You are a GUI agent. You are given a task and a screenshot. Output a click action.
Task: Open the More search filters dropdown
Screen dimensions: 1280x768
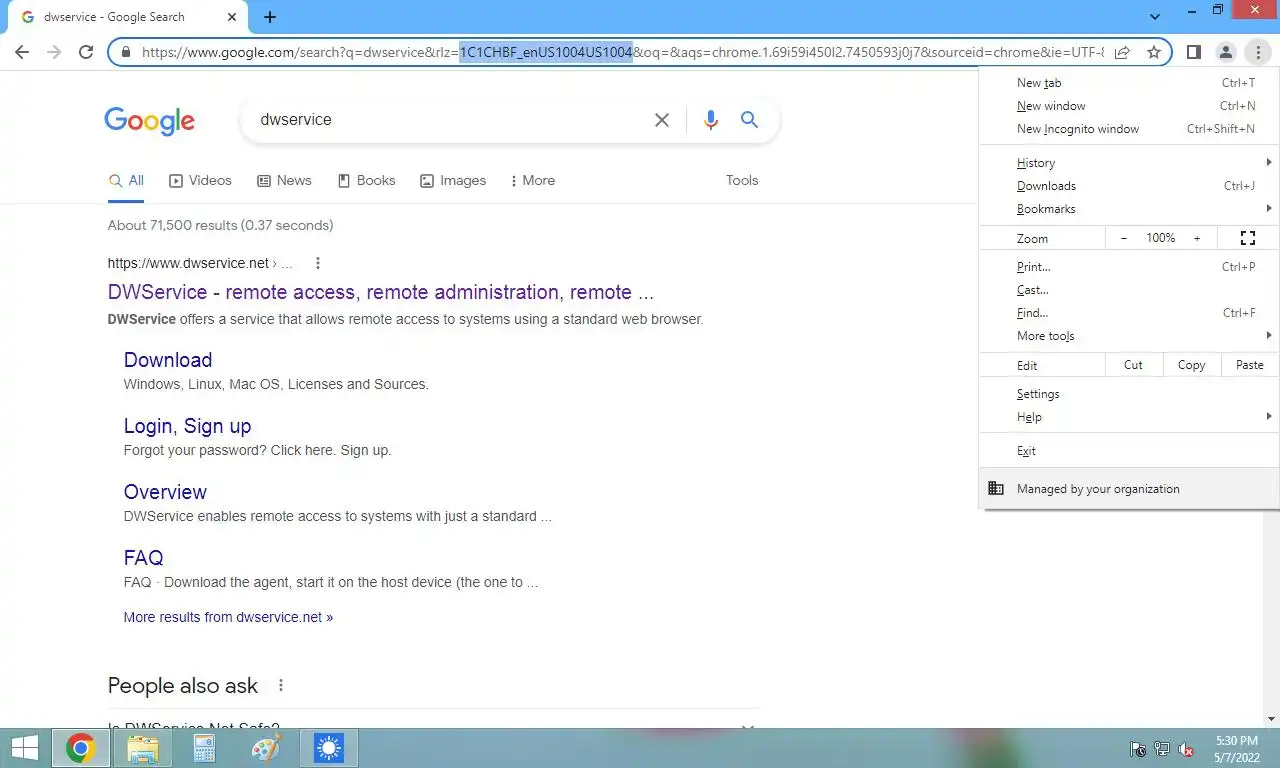[x=532, y=181]
